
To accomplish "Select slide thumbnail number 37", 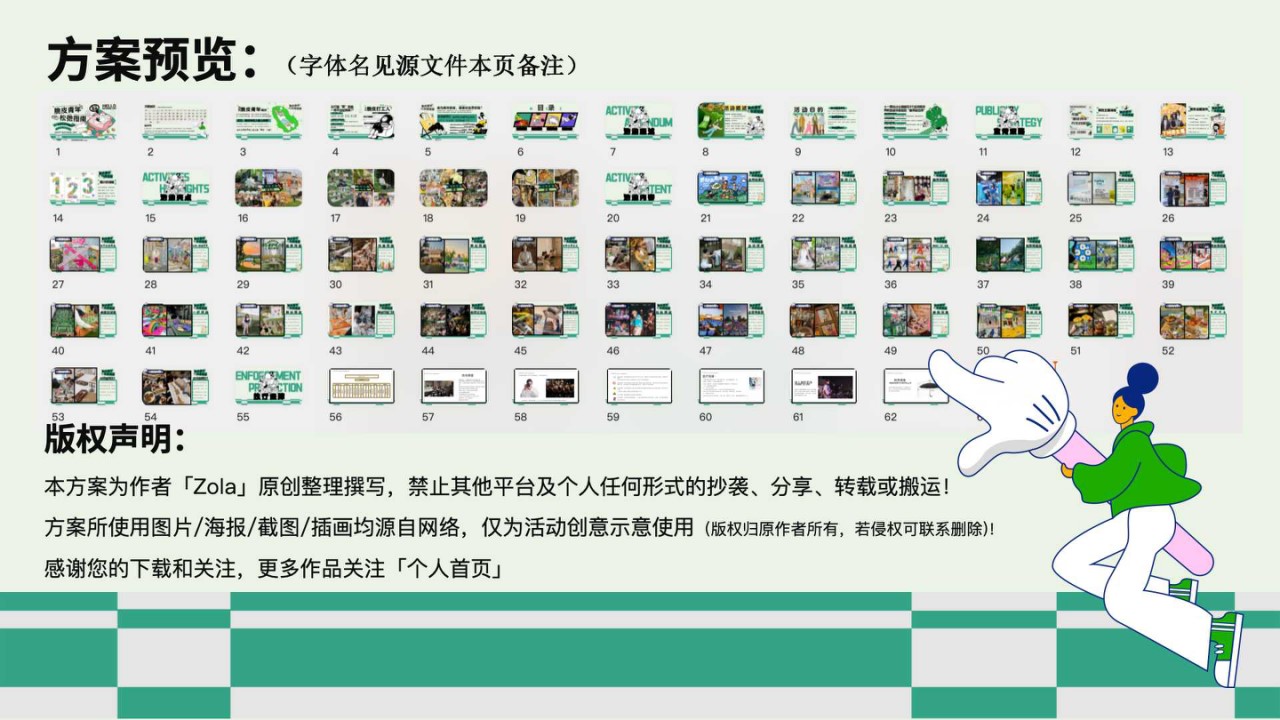I will click(x=1008, y=254).
